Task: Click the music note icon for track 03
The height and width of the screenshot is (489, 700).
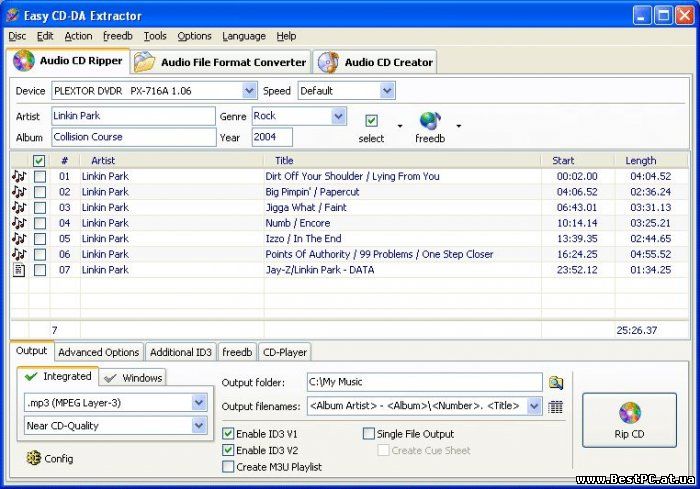Action: coord(19,208)
